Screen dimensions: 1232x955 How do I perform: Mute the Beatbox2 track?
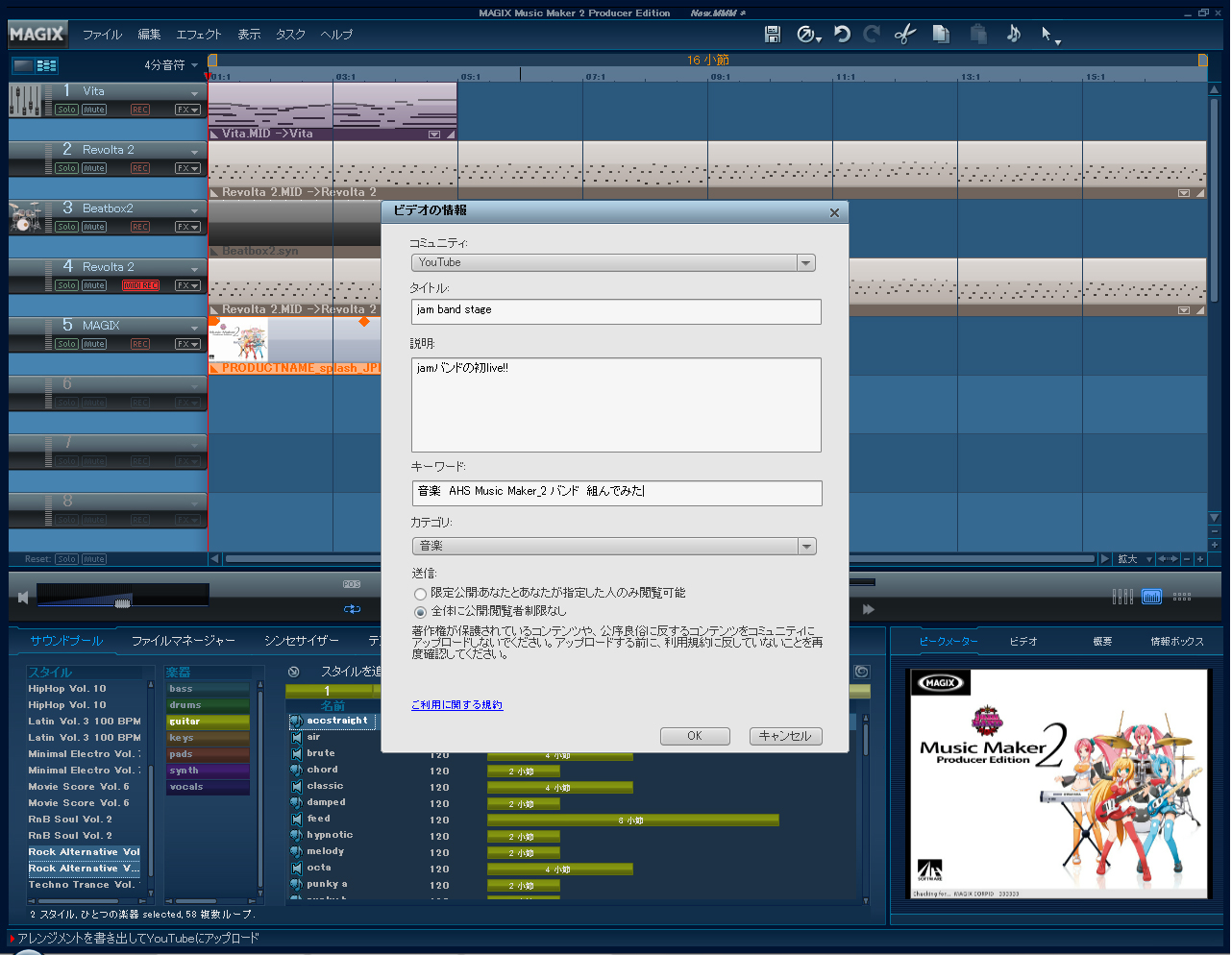click(94, 227)
